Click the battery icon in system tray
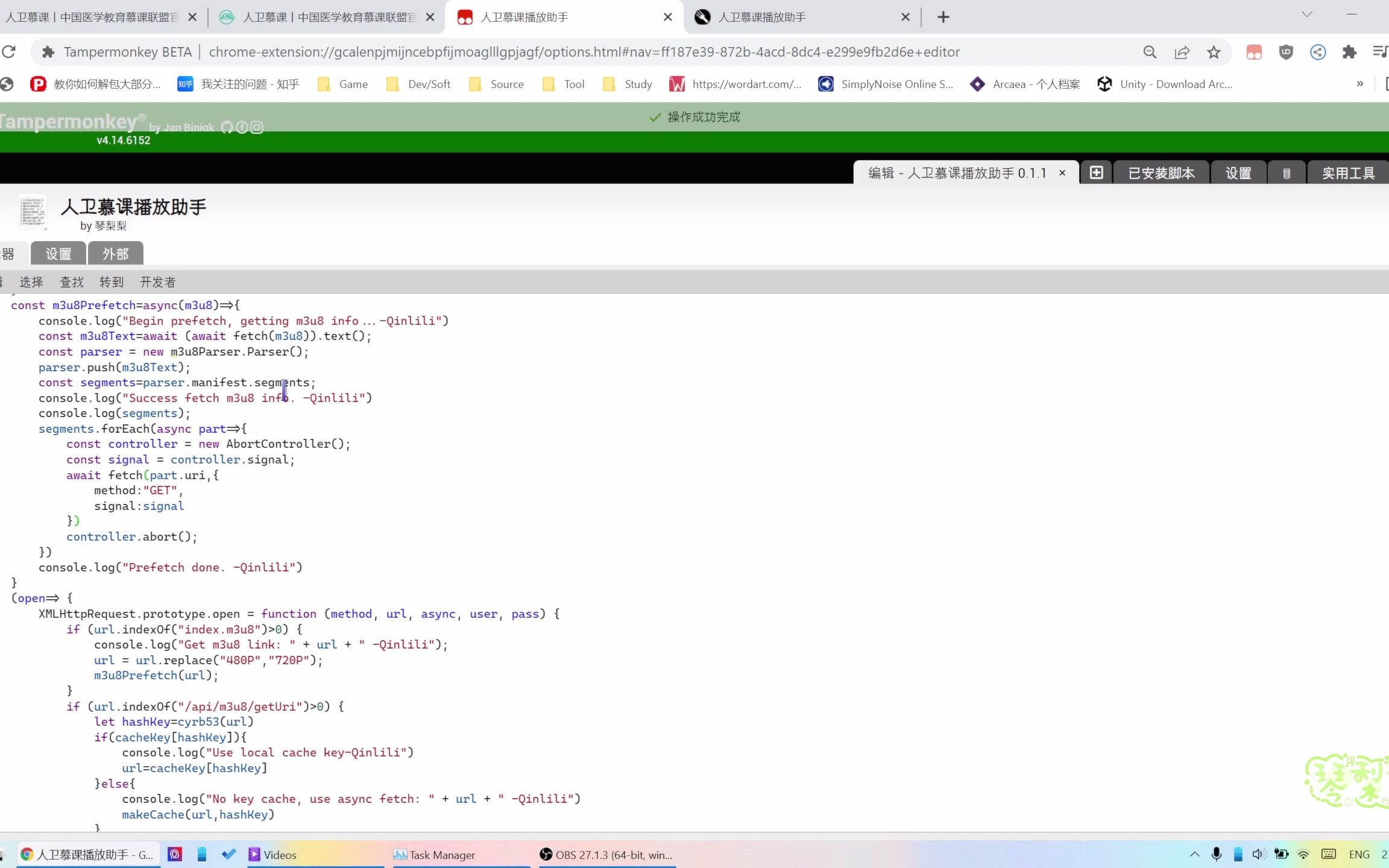 [x=1281, y=854]
